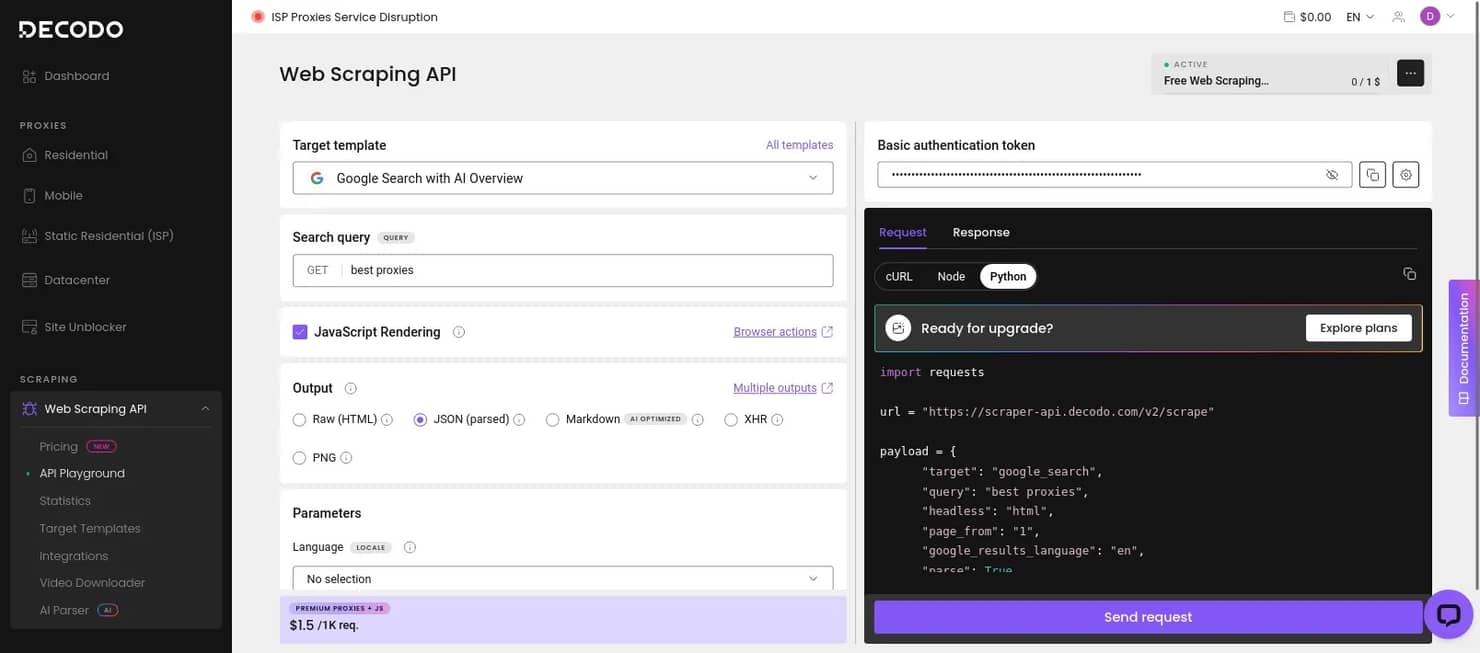The image size is (1480, 653).
Task: Copy the basic authentication token
Action: point(1372,175)
